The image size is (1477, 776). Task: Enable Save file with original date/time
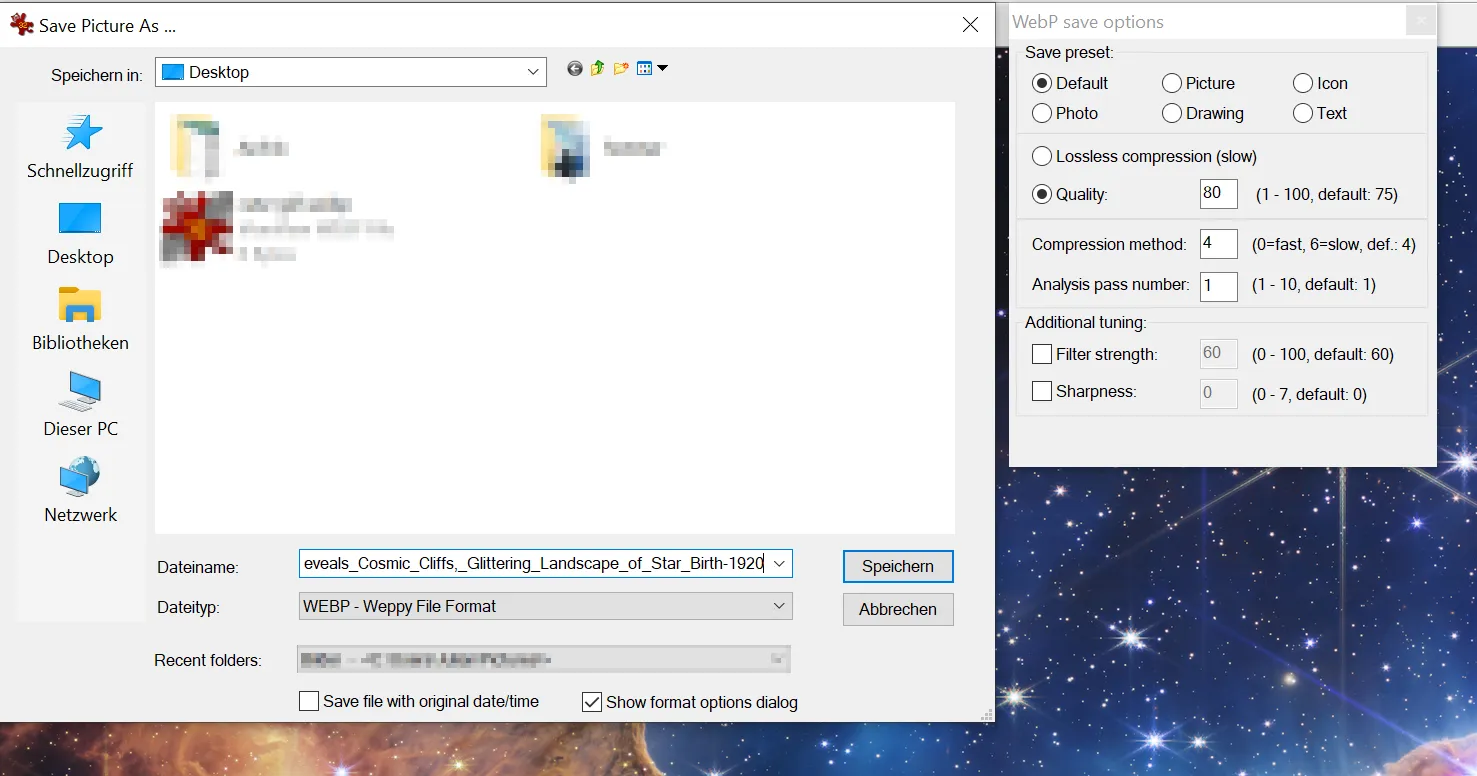[x=310, y=702]
